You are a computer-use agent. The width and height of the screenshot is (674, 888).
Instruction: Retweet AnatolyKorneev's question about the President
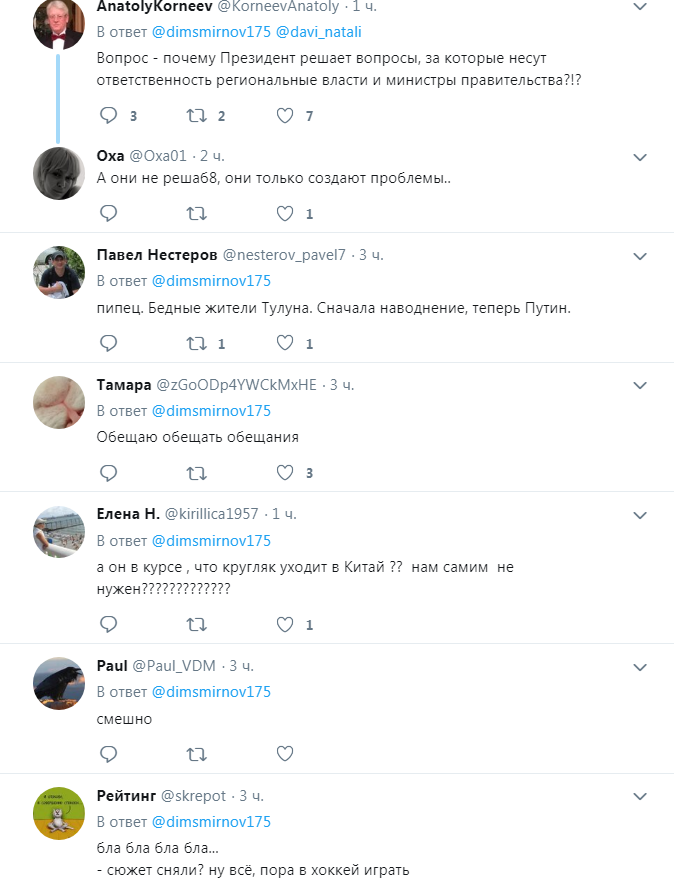[x=197, y=116]
